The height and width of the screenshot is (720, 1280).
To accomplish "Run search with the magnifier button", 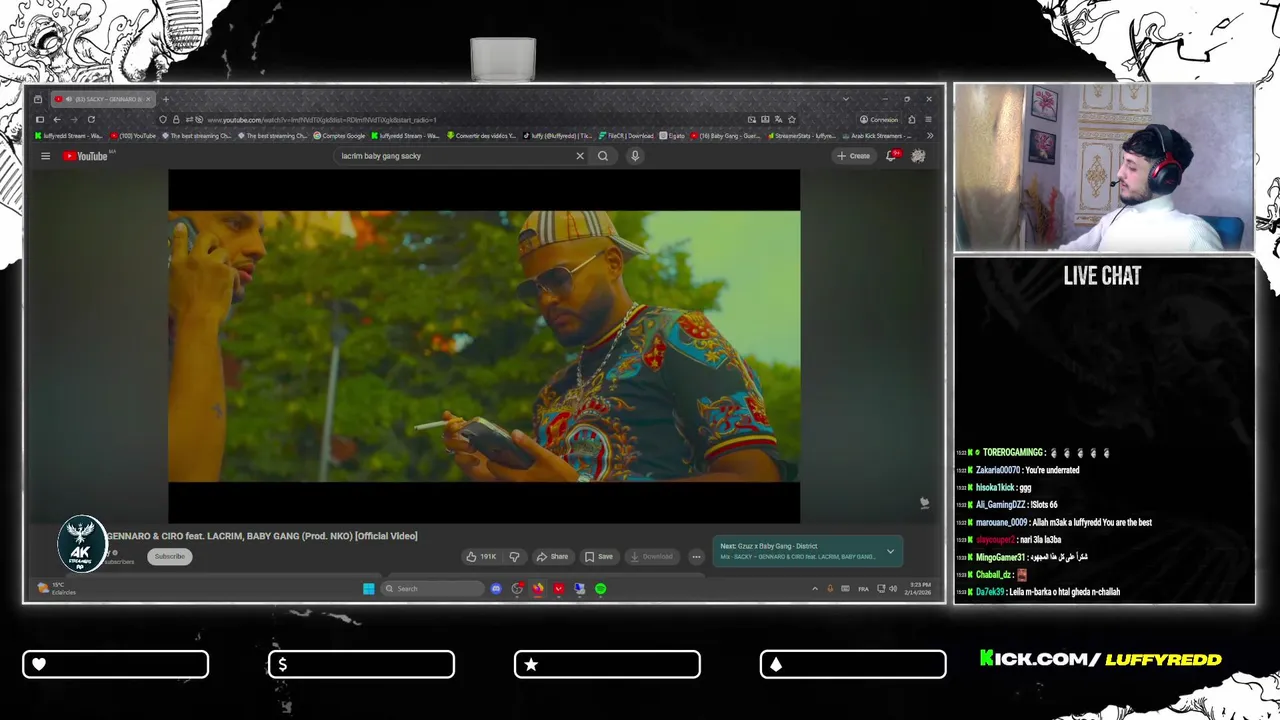I will (603, 156).
